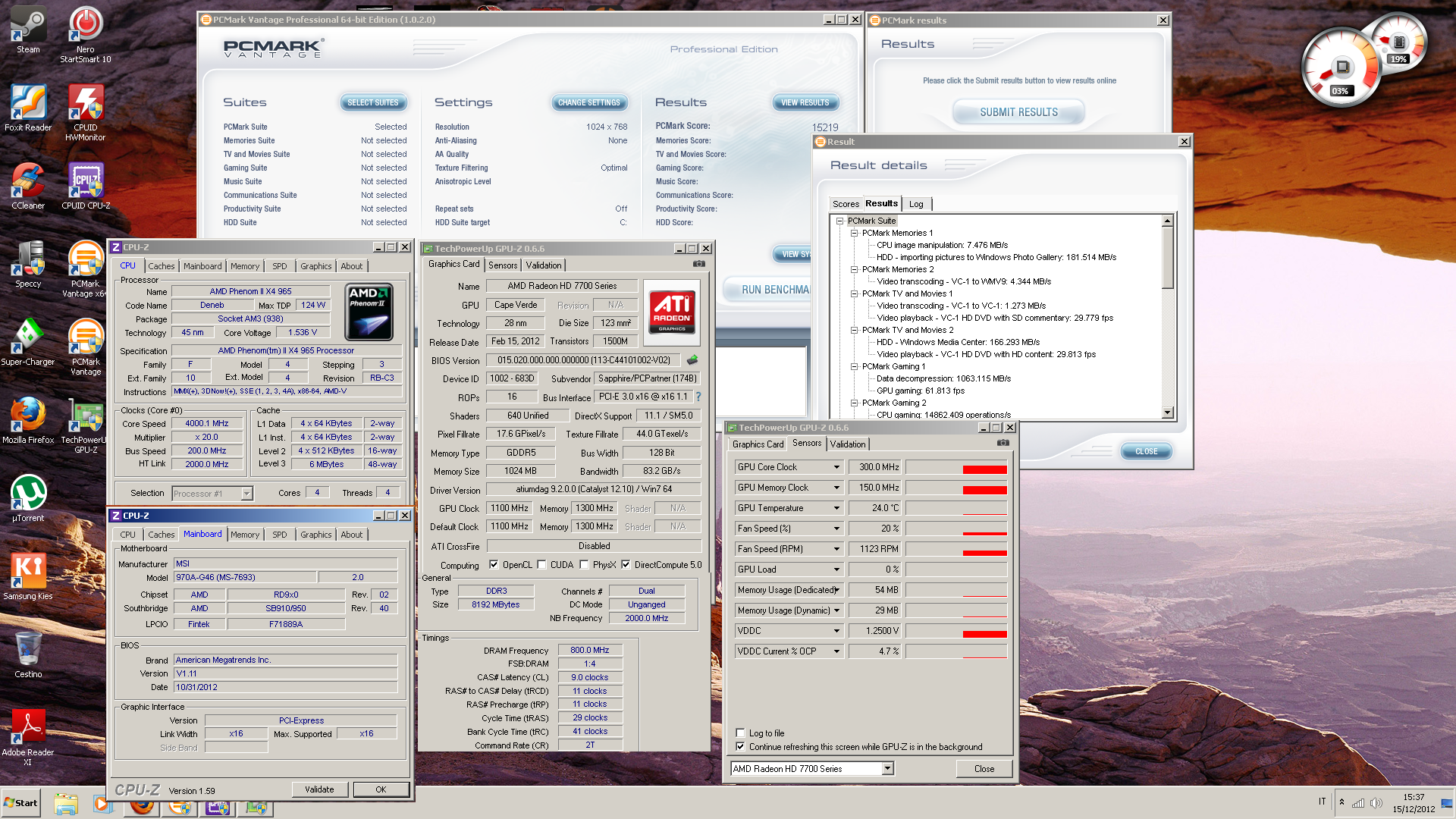
Task: Launch CCleaner from the desktop
Action: 28,187
